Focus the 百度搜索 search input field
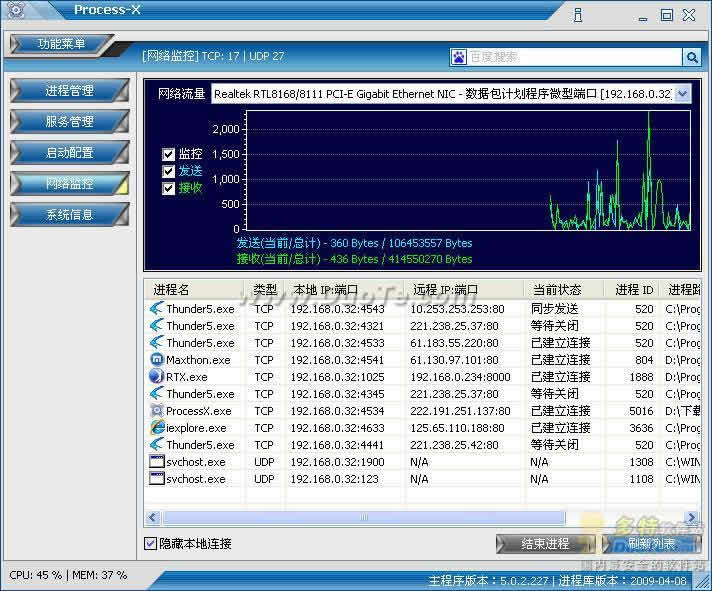 click(574, 57)
